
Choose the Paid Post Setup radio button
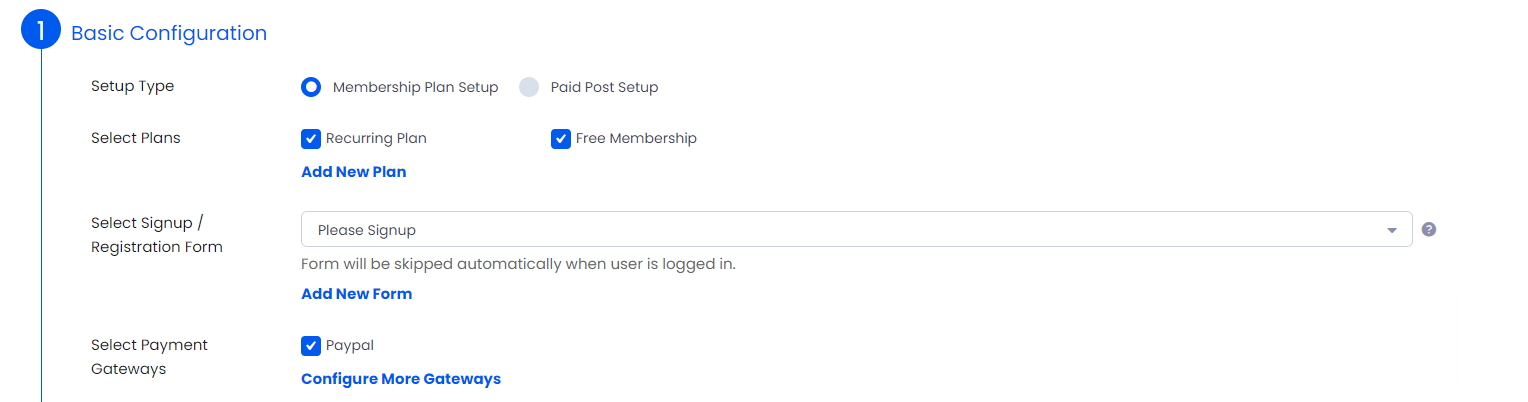click(x=529, y=87)
